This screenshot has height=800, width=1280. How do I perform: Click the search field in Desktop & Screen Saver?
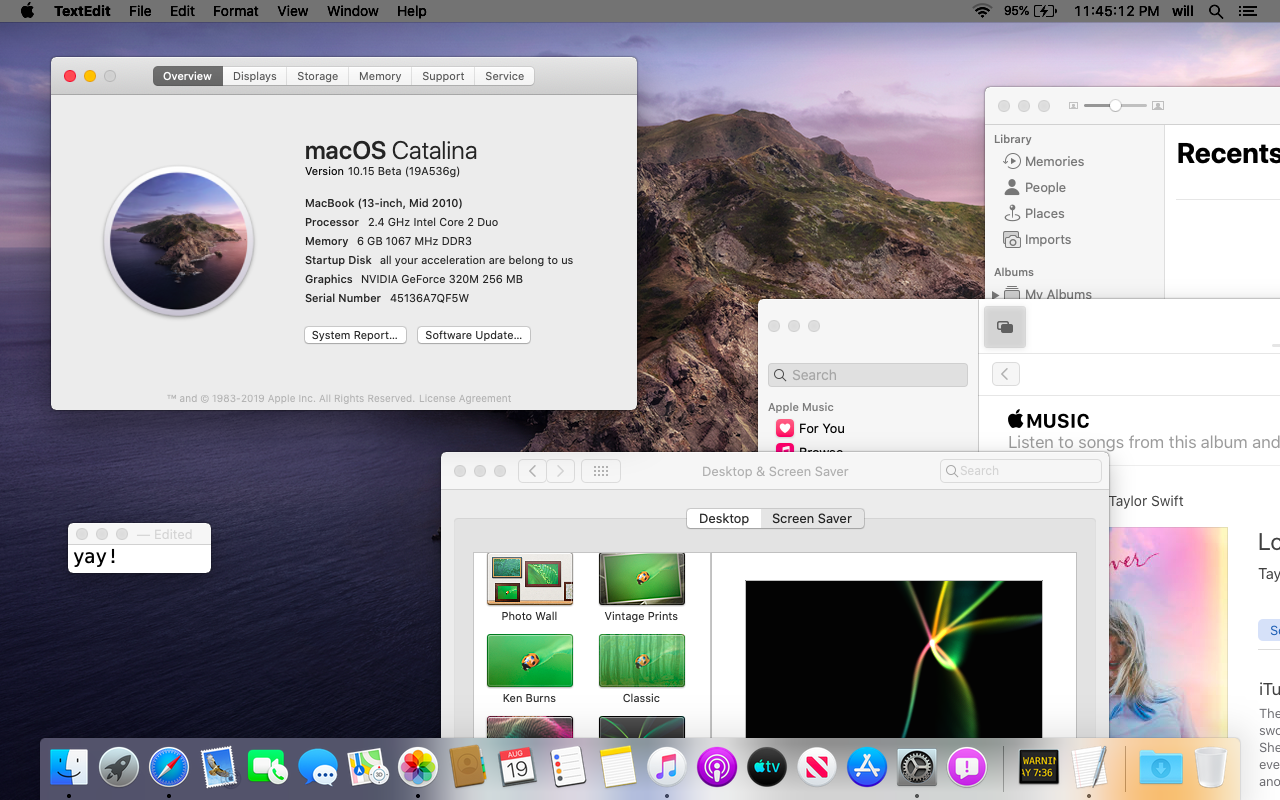(1021, 471)
